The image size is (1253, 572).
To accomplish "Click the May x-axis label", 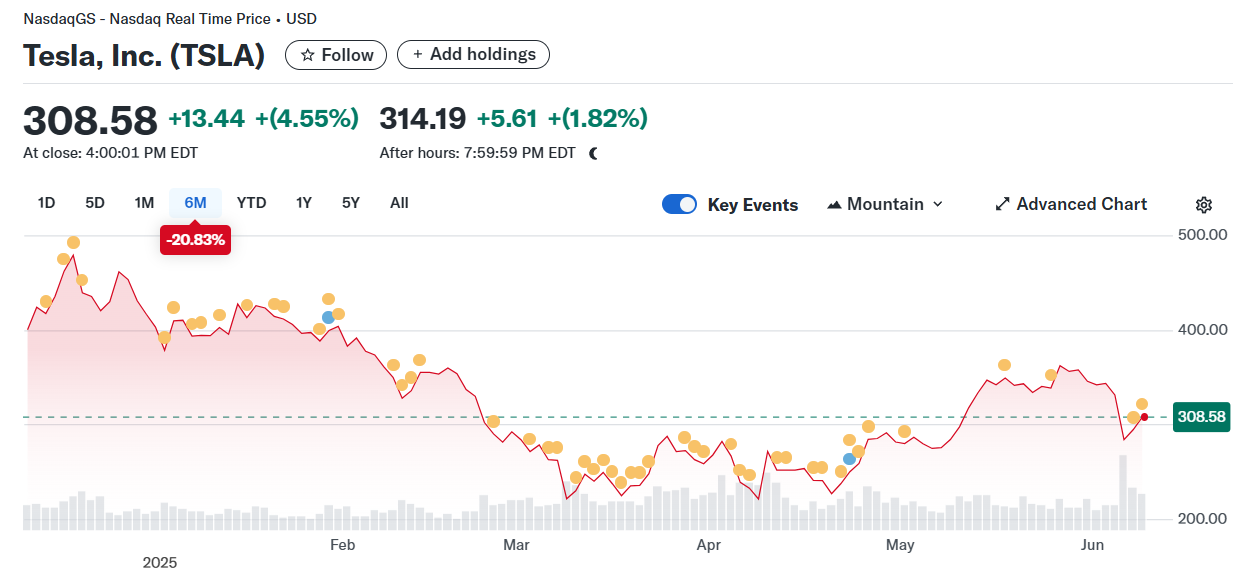I will pos(900,545).
